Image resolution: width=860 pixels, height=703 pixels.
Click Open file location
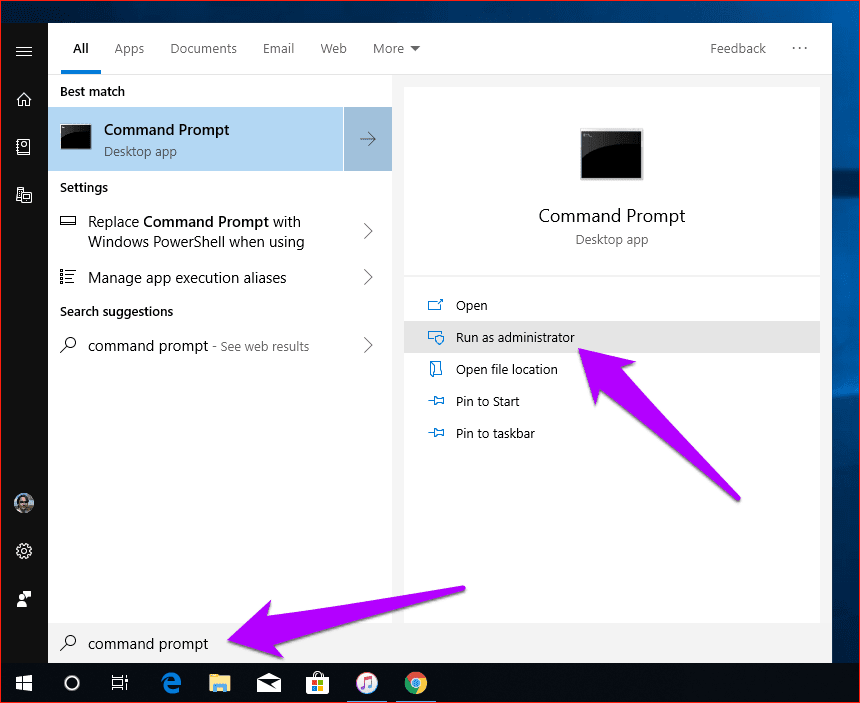coord(612,369)
